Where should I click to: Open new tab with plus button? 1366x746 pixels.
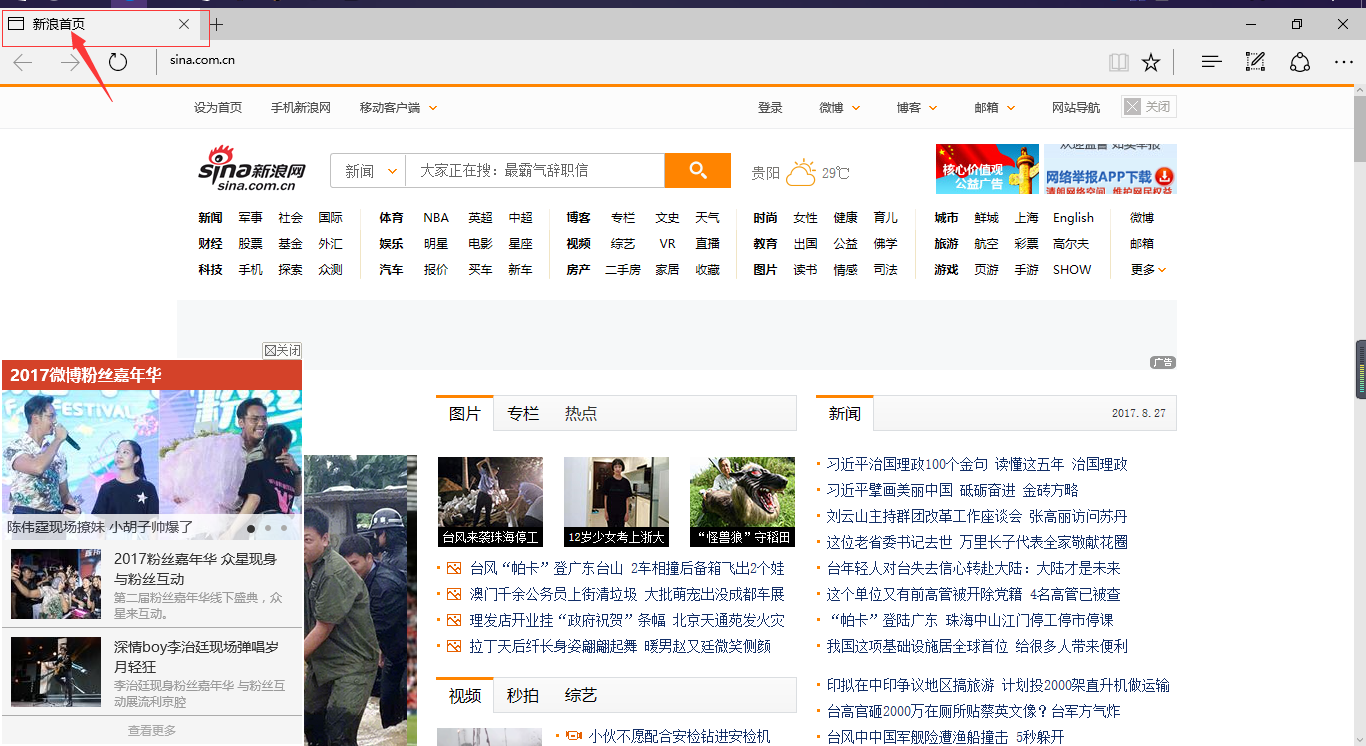pos(216,24)
